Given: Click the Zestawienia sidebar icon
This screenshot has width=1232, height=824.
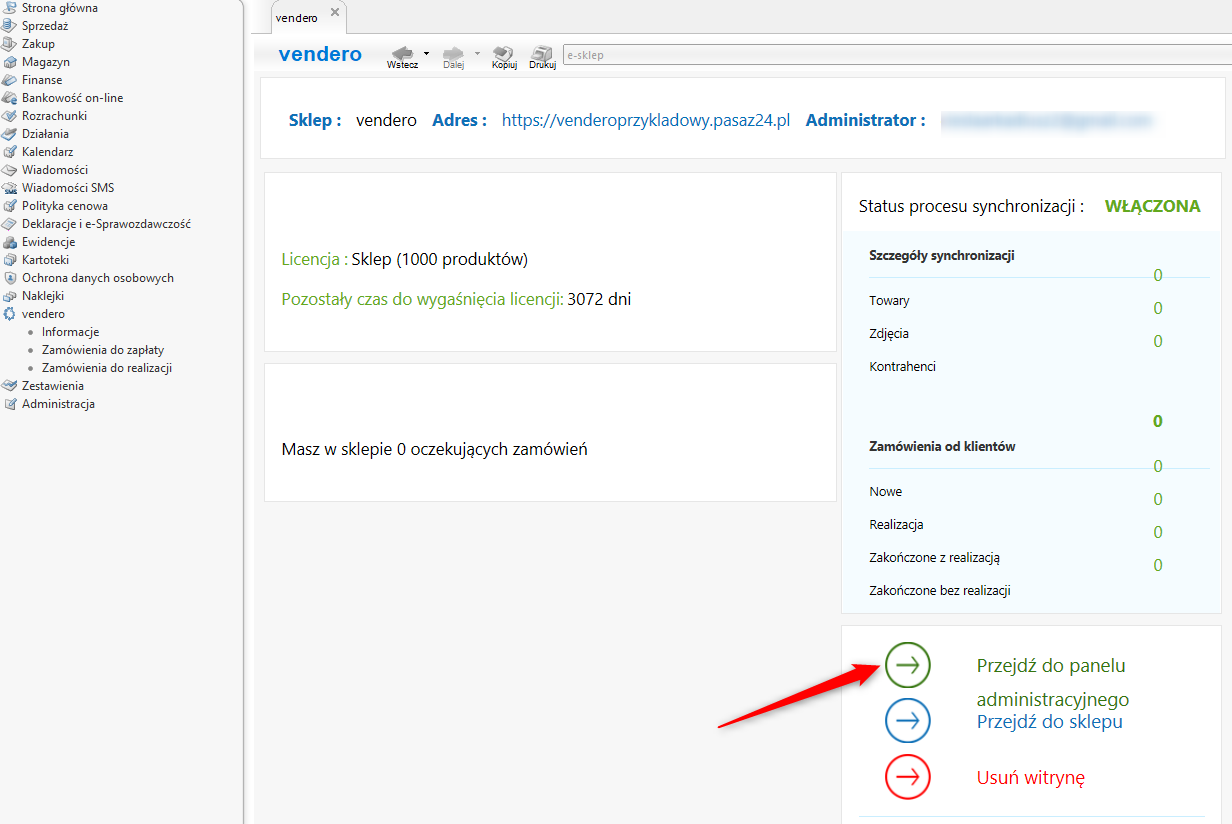Looking at the screenshot, I should (x=10, y=386).
